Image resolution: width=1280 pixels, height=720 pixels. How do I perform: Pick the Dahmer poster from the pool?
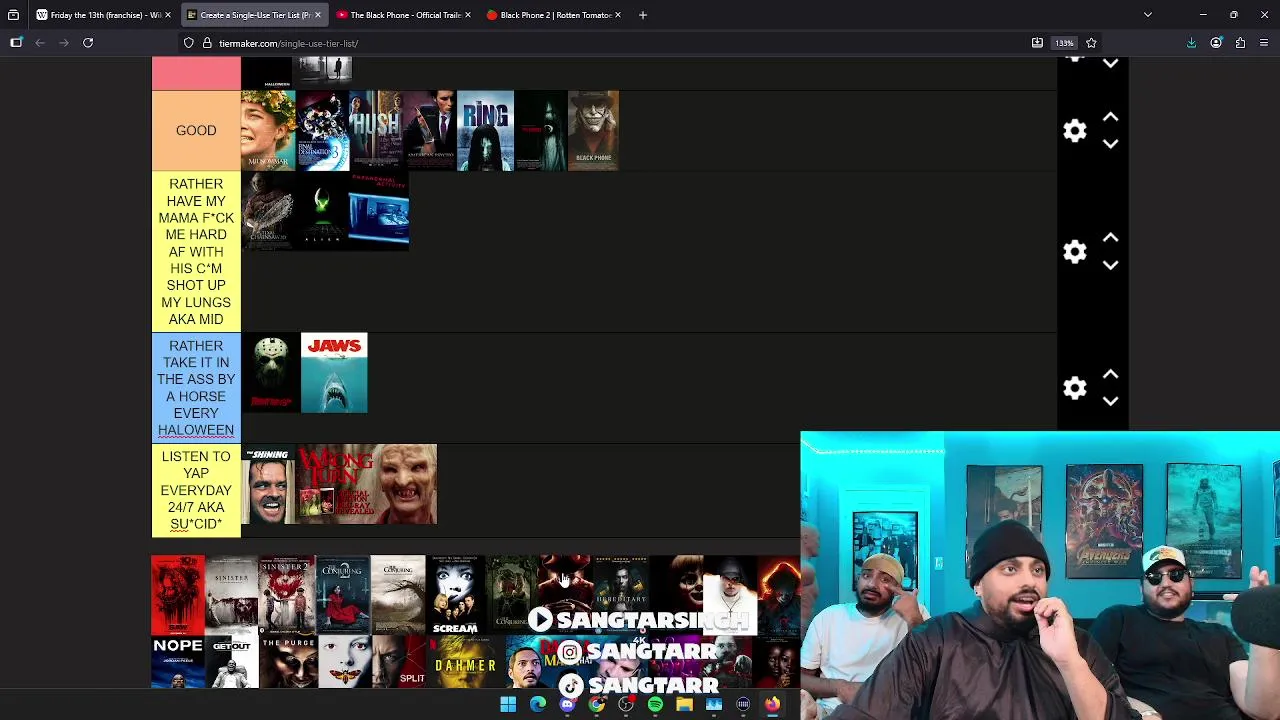(465, 663)
